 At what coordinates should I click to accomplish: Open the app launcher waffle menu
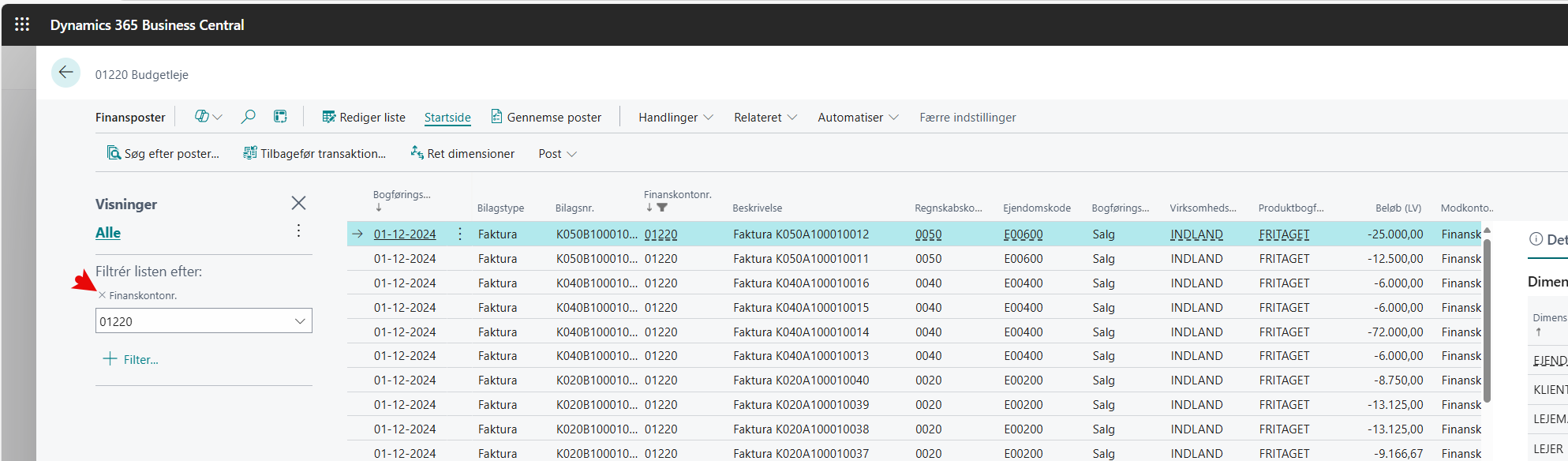tap(22, 24)
